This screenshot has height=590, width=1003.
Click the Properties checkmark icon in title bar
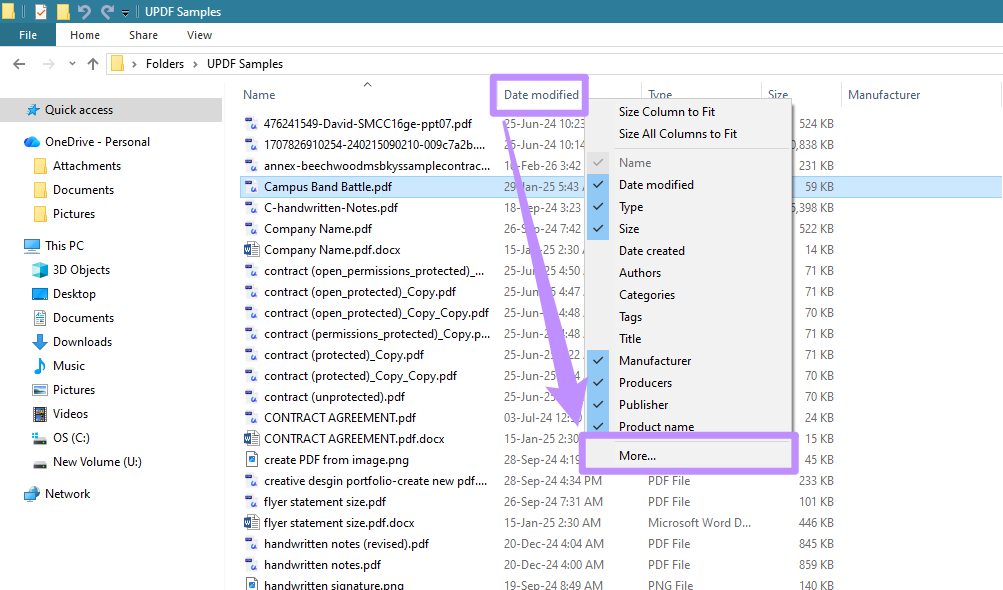coord(40,12)
